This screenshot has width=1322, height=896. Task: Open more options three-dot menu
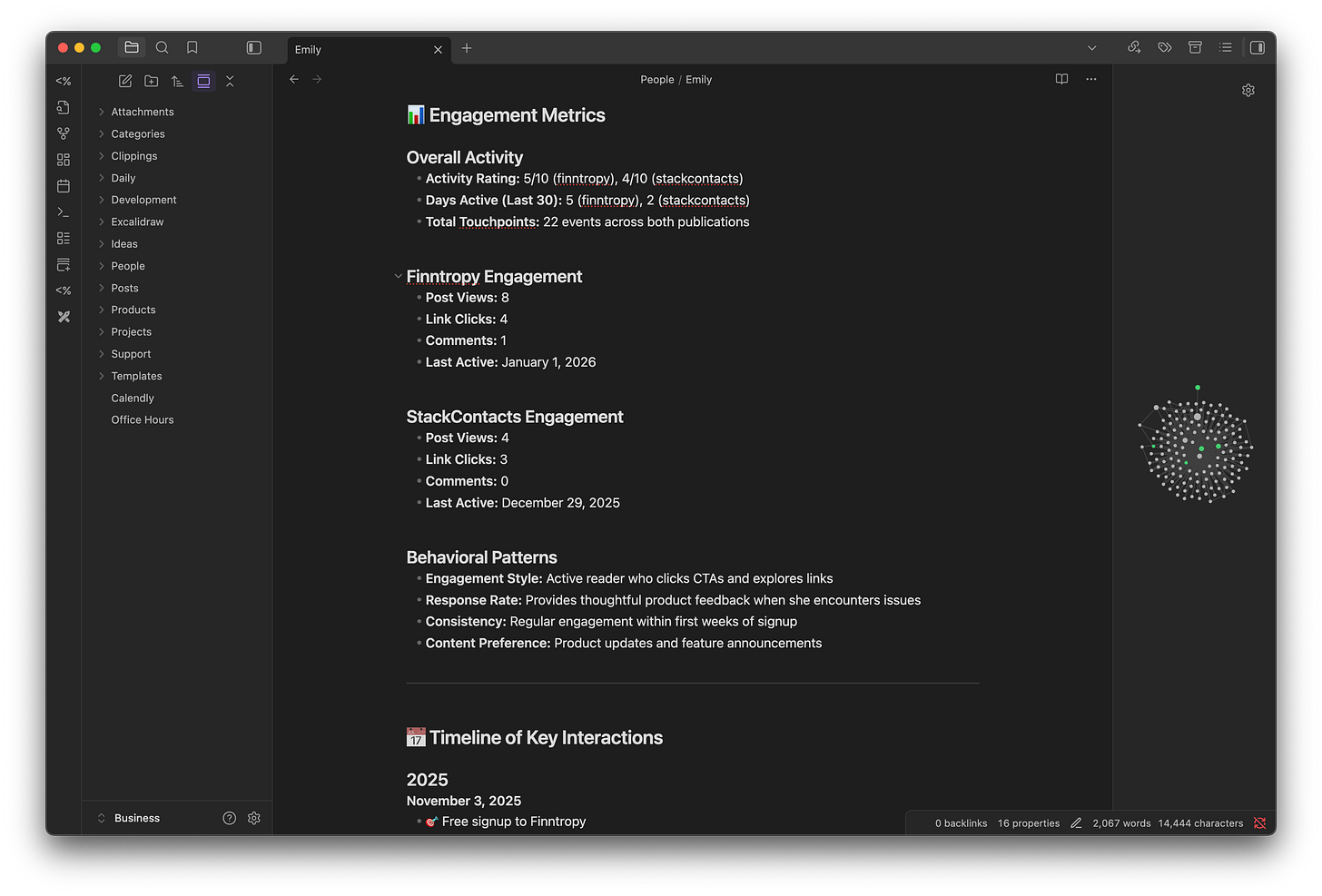click(1091, 79)
